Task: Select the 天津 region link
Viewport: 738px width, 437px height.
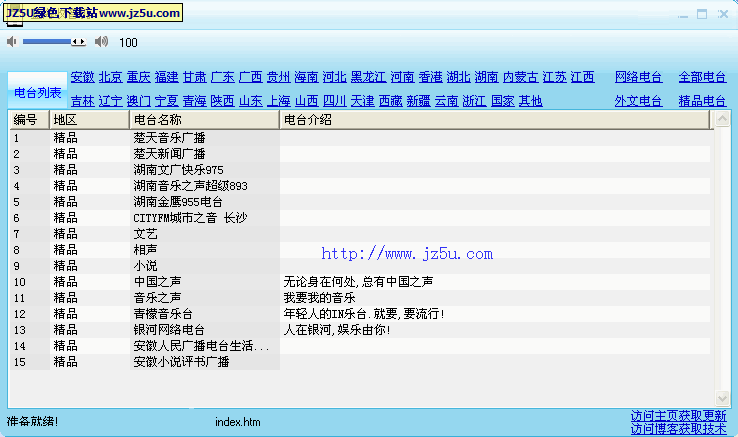Action: click(362, 101)
